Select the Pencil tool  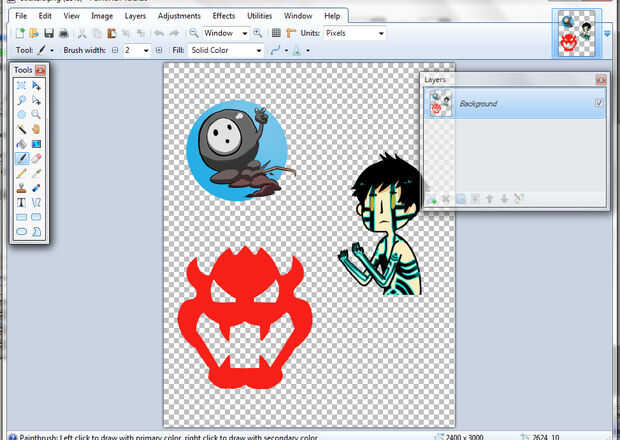[21, 173]
